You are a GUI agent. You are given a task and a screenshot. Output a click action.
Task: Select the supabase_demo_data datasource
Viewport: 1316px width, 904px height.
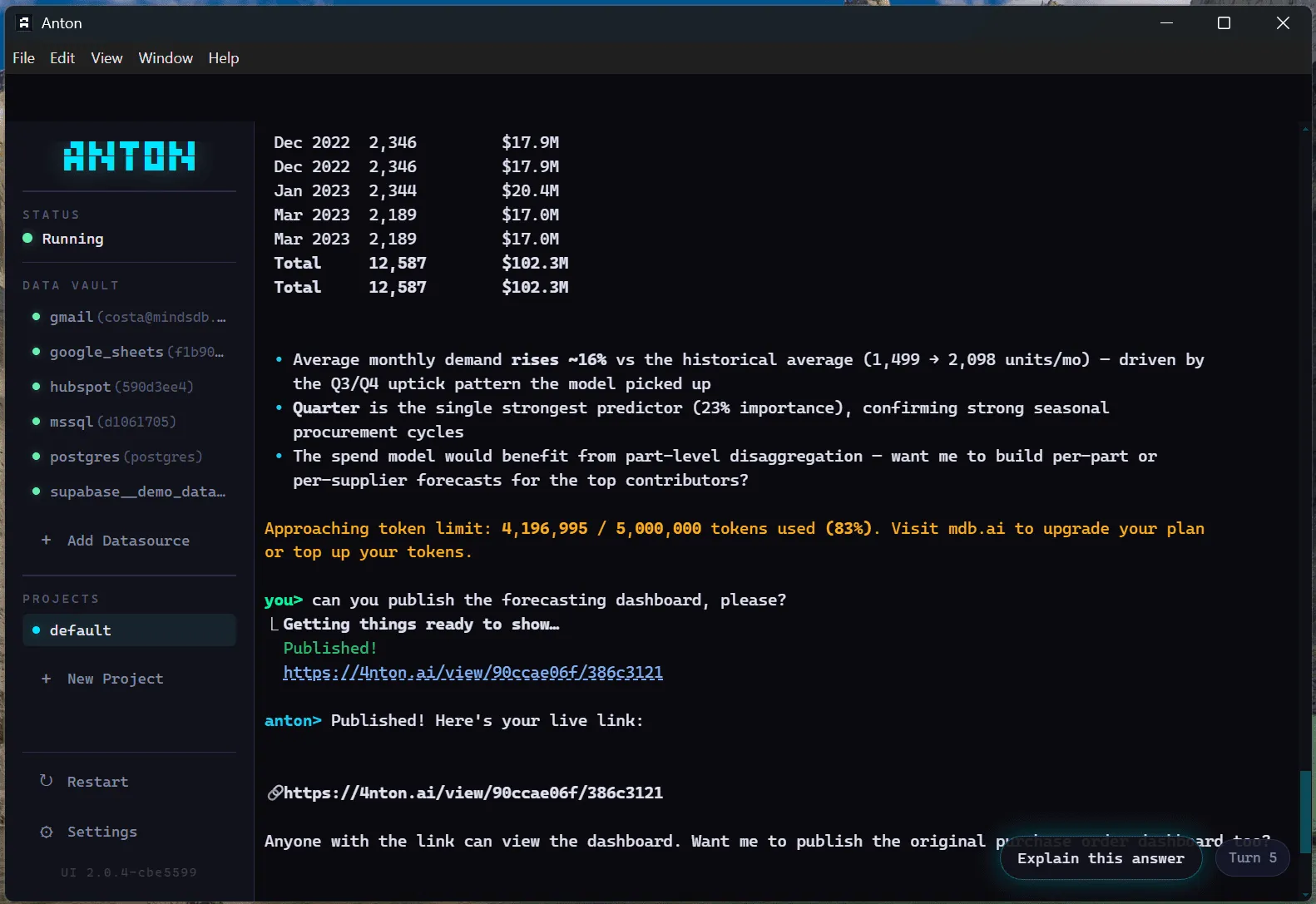[129, 492]
